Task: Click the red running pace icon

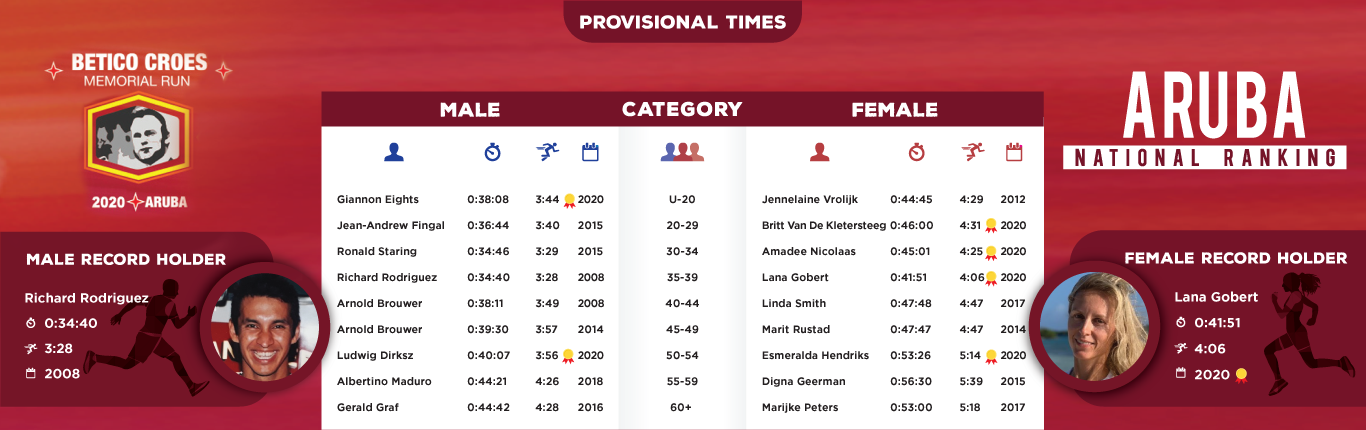Action: tap(972, 152)
